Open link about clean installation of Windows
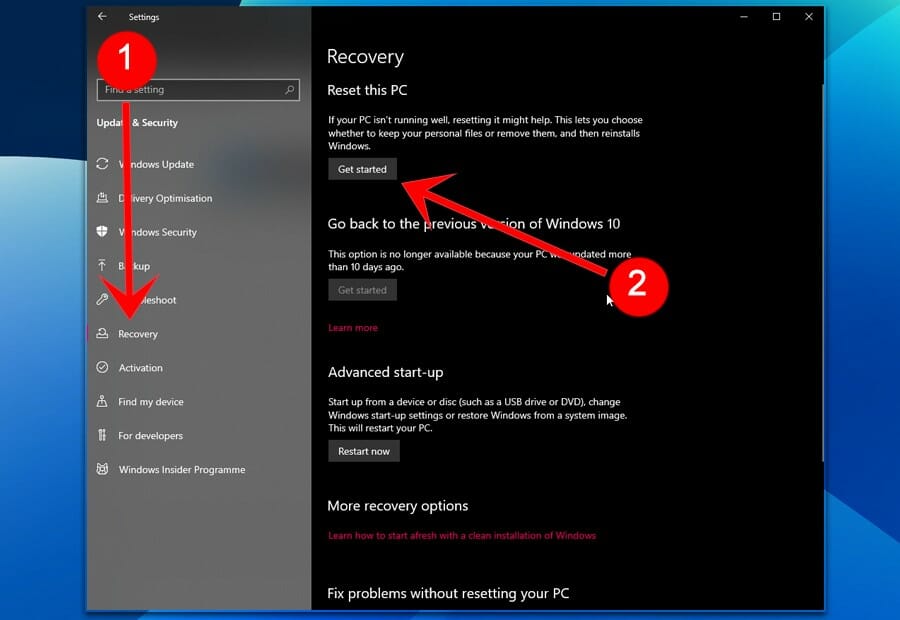Image resolution: width=900 pixels, height=620 pixels. click(462, 536)
